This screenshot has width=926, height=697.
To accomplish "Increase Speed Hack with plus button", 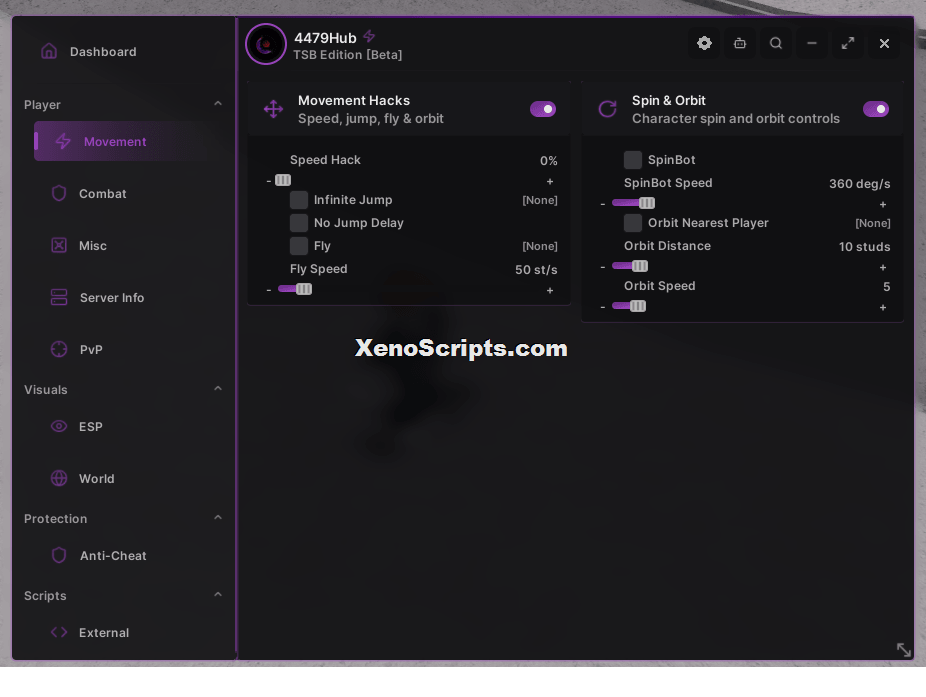I will pos(550,181).
